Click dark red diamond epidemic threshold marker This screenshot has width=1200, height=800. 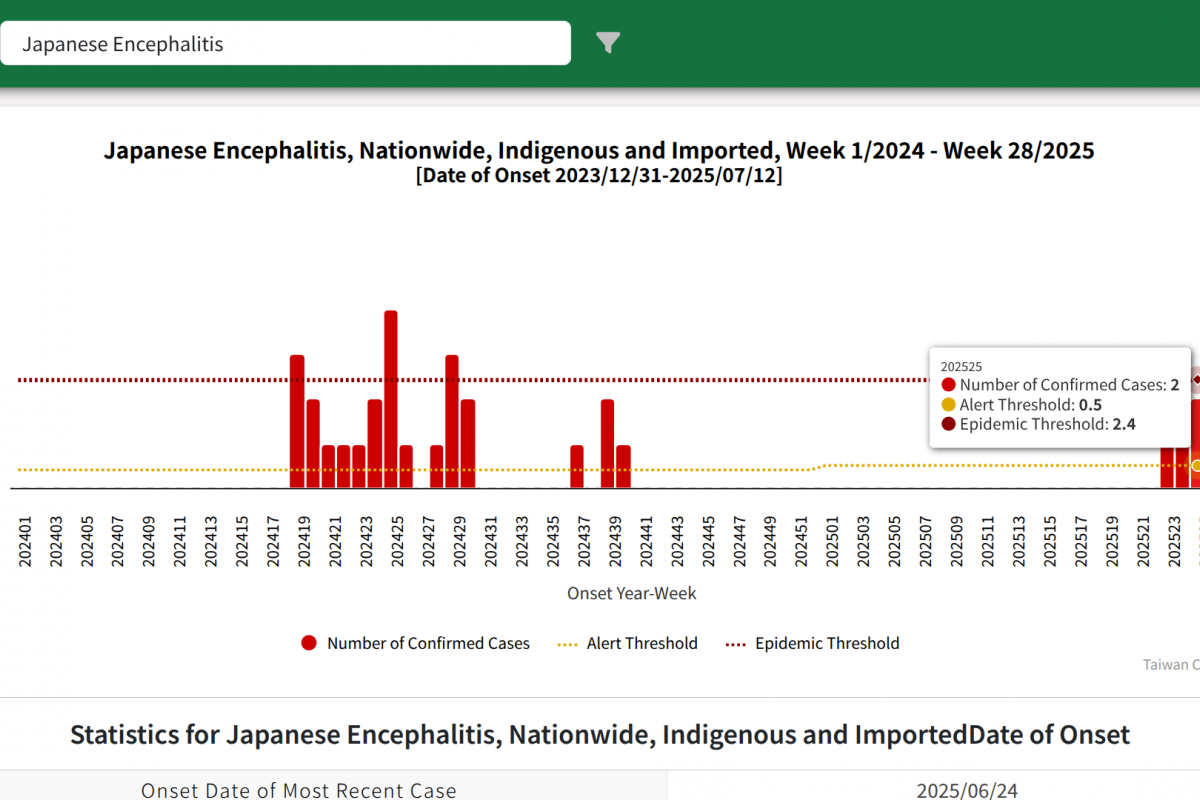click(x=1196, y=380)
